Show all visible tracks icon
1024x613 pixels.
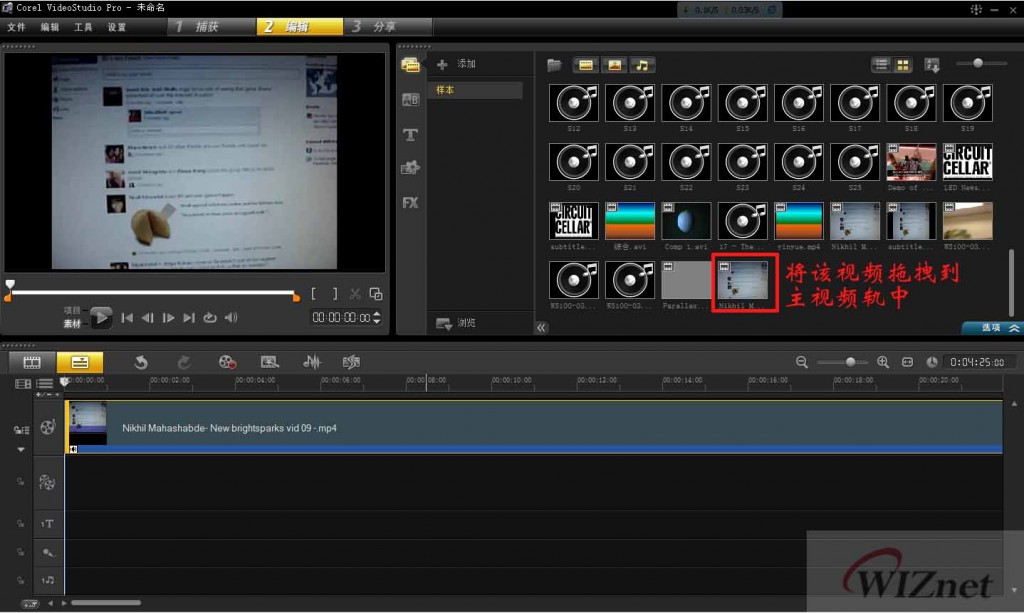[x=23, y=384]
